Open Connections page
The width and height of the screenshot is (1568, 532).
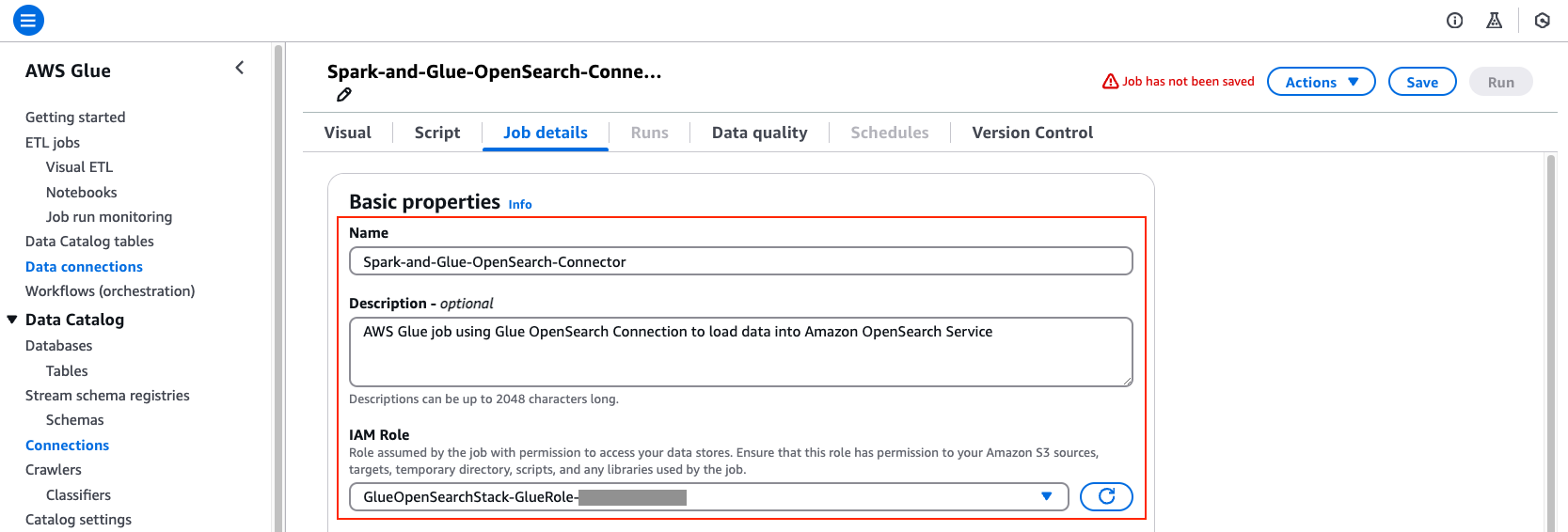coord(67,446)
